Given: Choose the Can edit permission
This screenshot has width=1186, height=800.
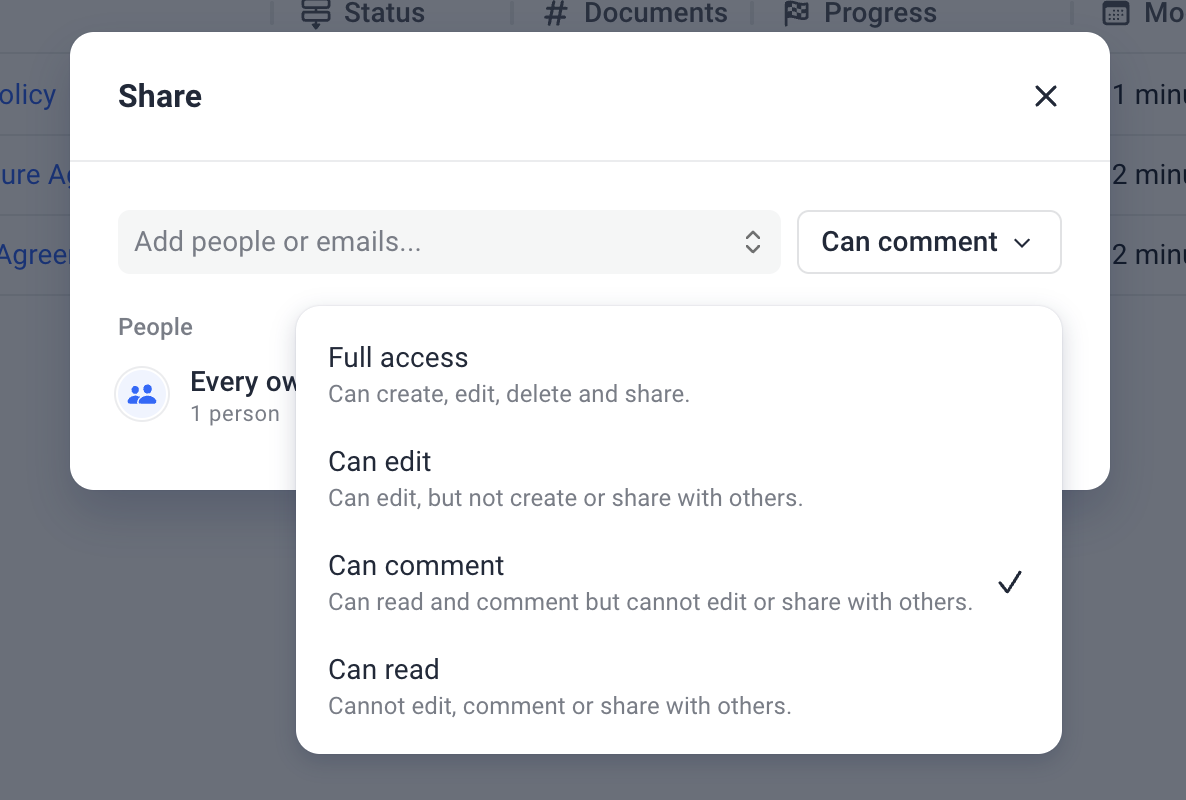Looking at the screenshot, I should 678,479.
